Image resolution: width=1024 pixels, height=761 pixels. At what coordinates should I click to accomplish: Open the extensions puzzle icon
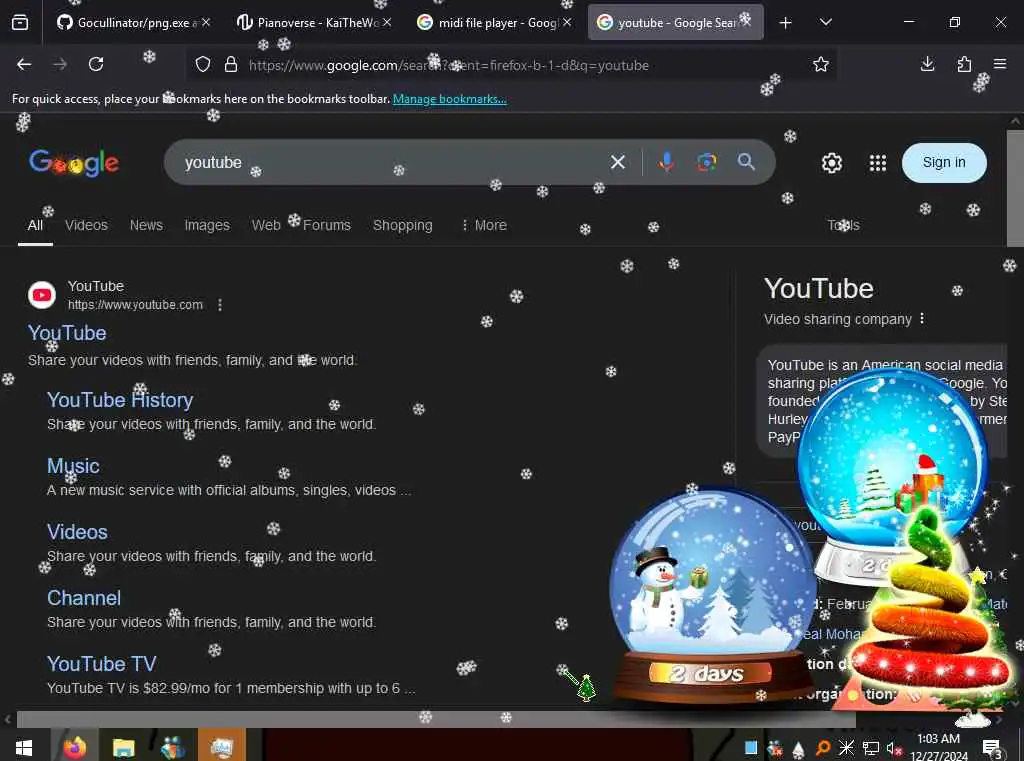tap(964, 64)
